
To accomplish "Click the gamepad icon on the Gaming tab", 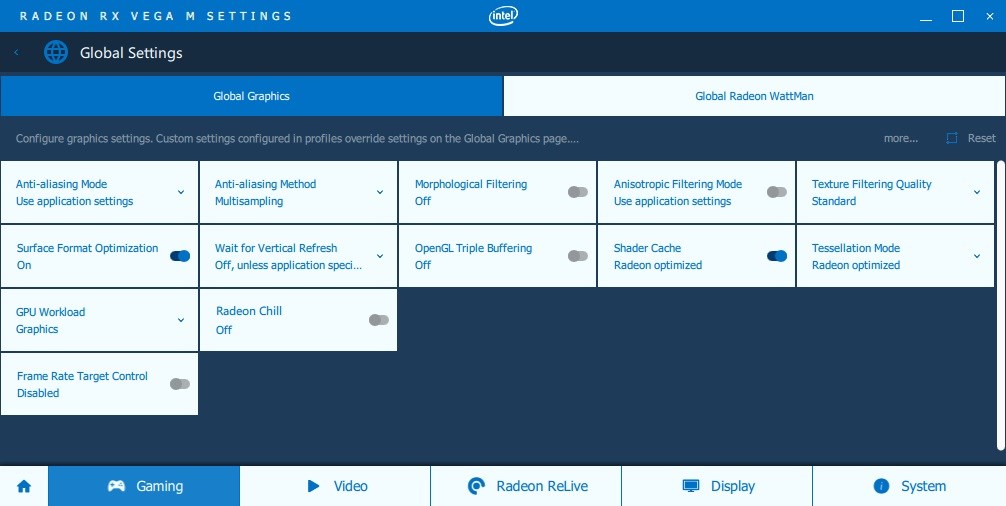I will [x=116, y=486].
